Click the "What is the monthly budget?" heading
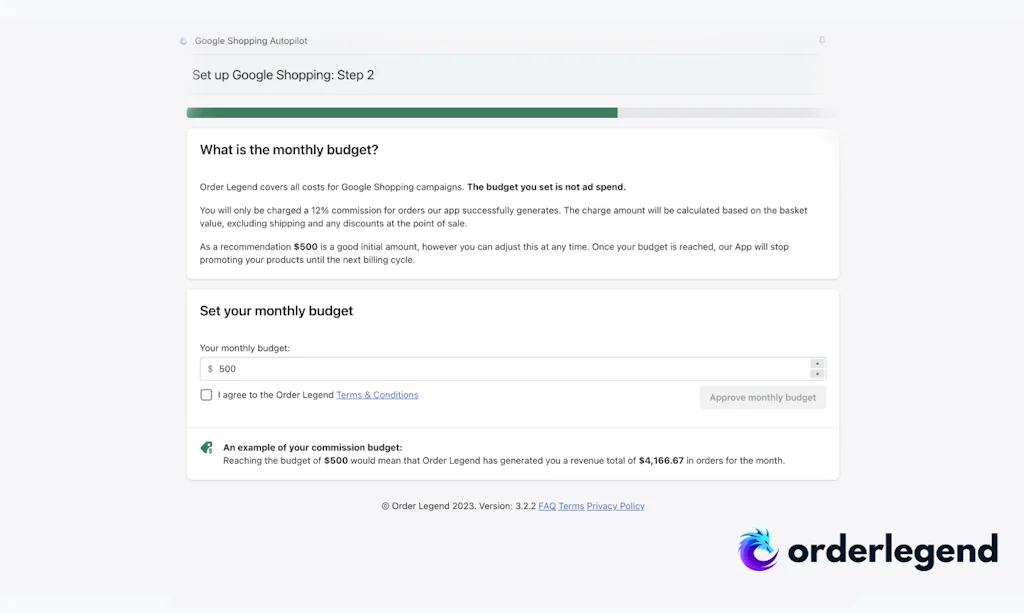The height and width of the screenshot is (613, 1024). pyautogui.click(x=289, y=150)
